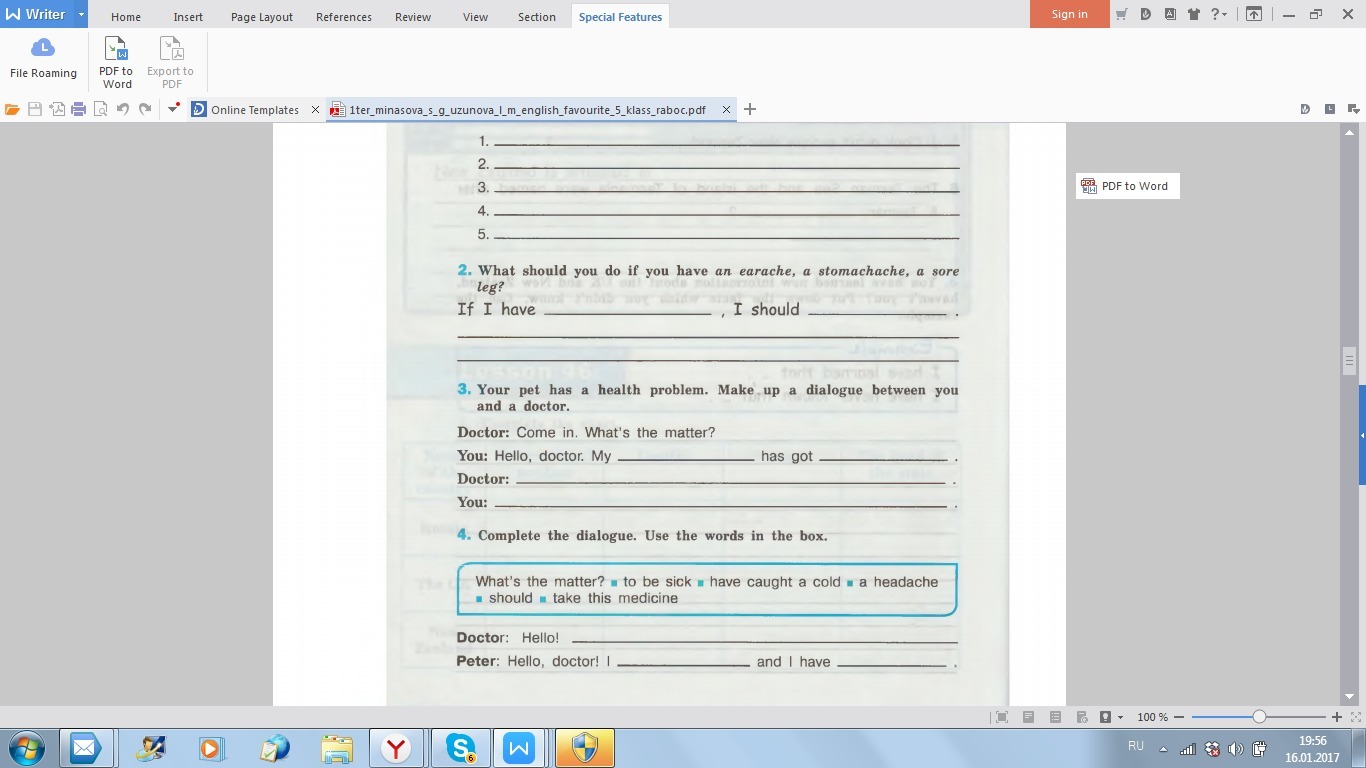The width and height of the screenshot is (1366, 768).
Task: Open the help question mark dropdown
Action: 1219,14
